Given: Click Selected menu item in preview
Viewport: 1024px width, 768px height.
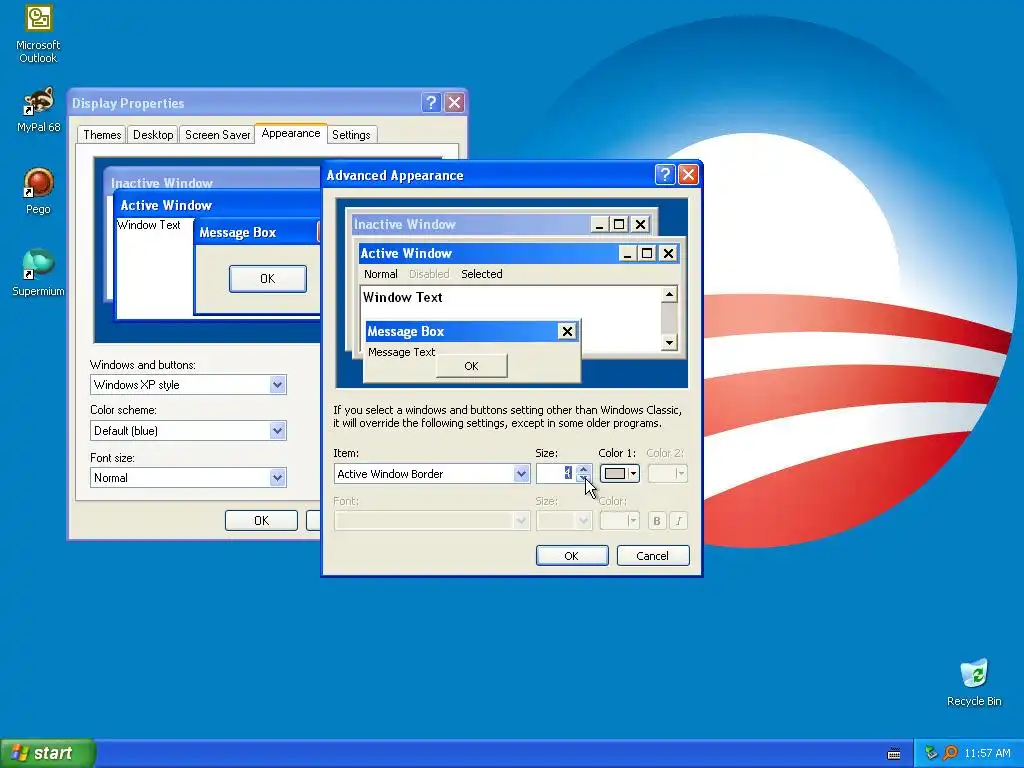Looking at the screenshot, I should 482,274.
